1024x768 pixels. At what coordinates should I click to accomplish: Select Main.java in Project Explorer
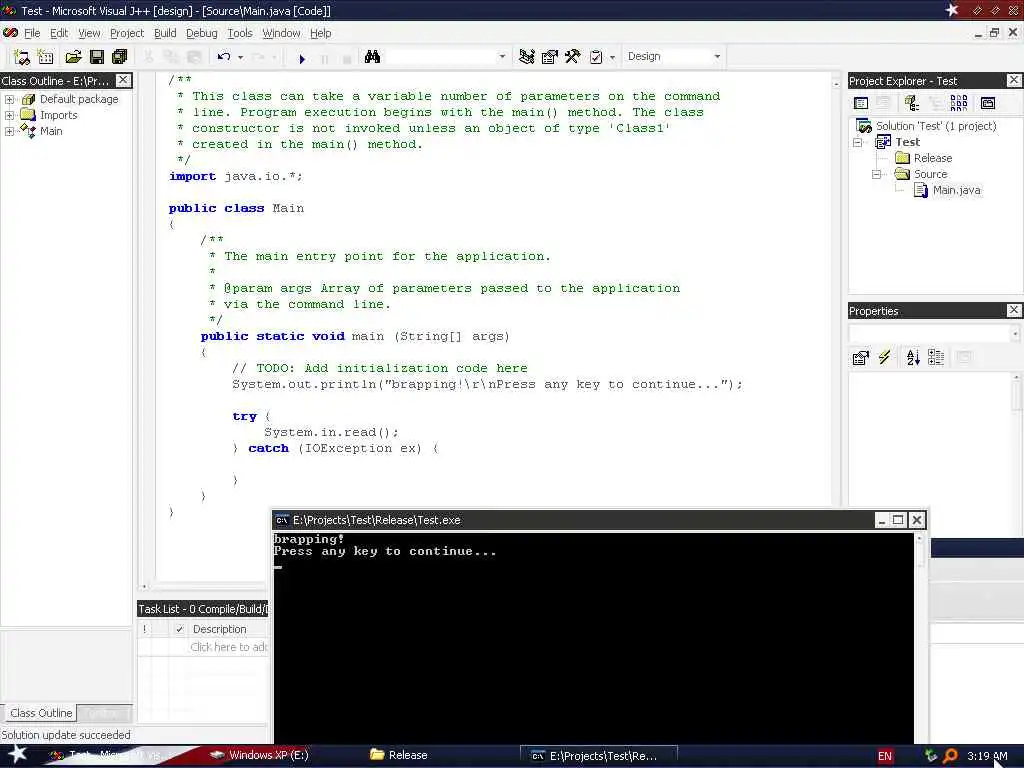pyautogui.click(x=956, y=190)
